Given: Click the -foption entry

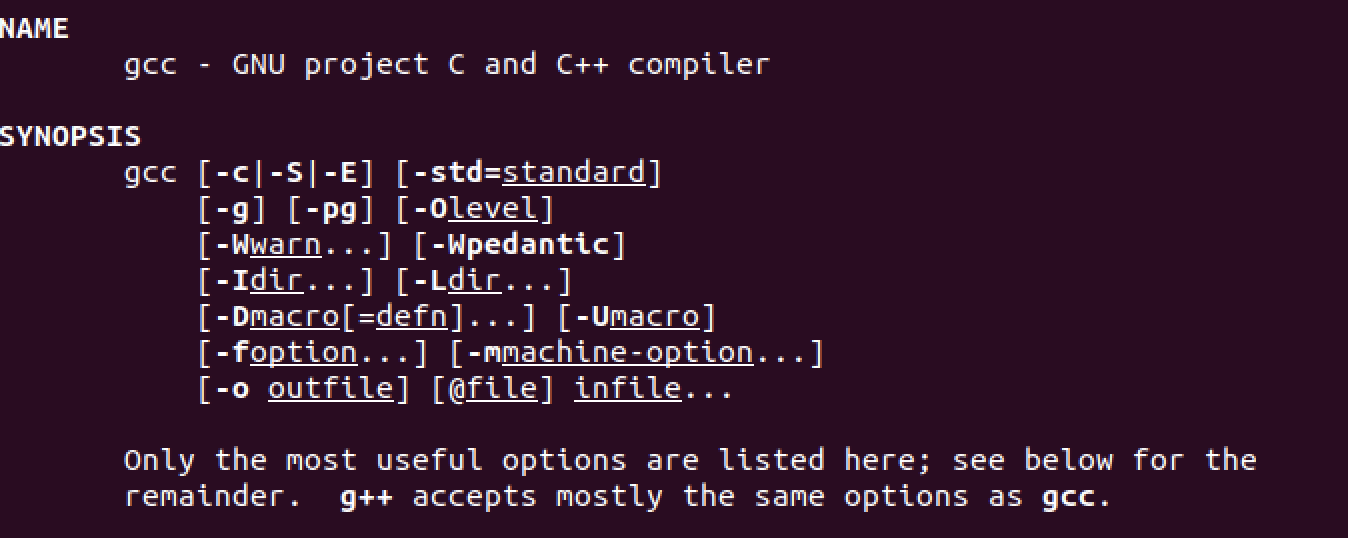Looking at the screenshot, I should (x=294, y=353).
